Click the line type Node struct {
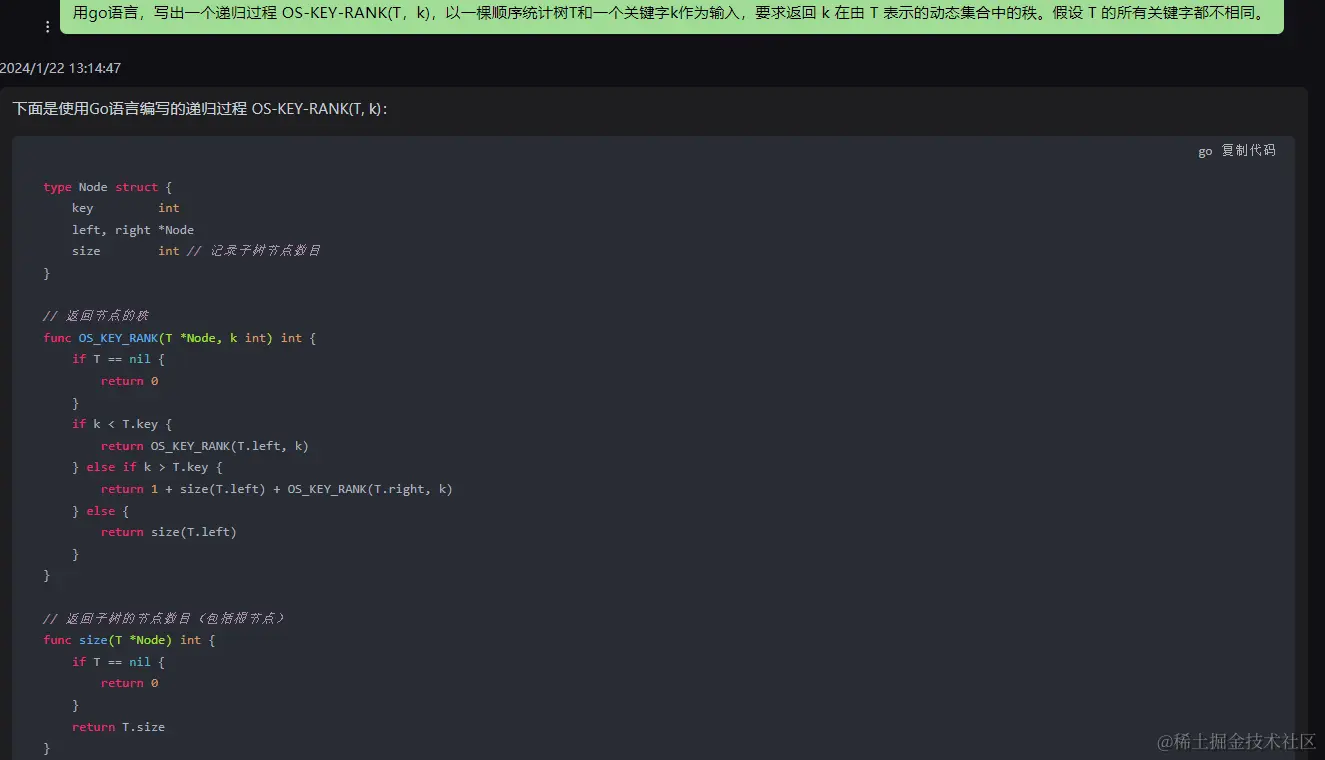Screen dimensions: 1325x760 point(108,187)
